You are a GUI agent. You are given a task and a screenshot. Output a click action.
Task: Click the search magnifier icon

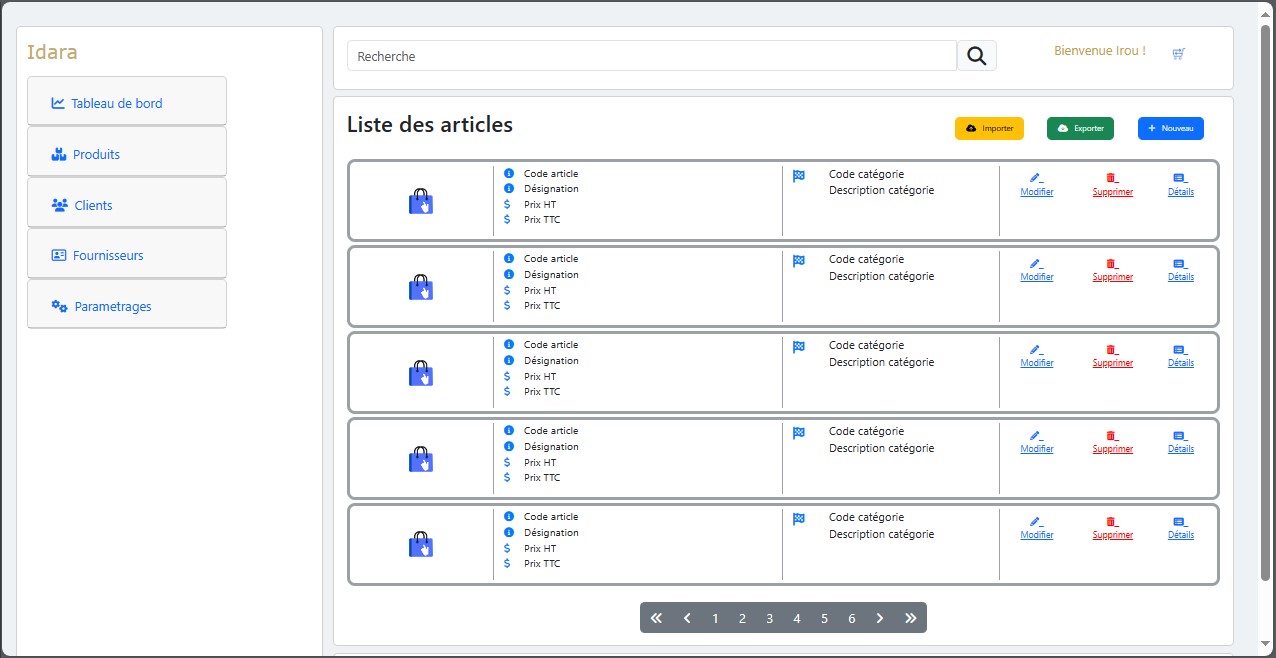(975, 55)
